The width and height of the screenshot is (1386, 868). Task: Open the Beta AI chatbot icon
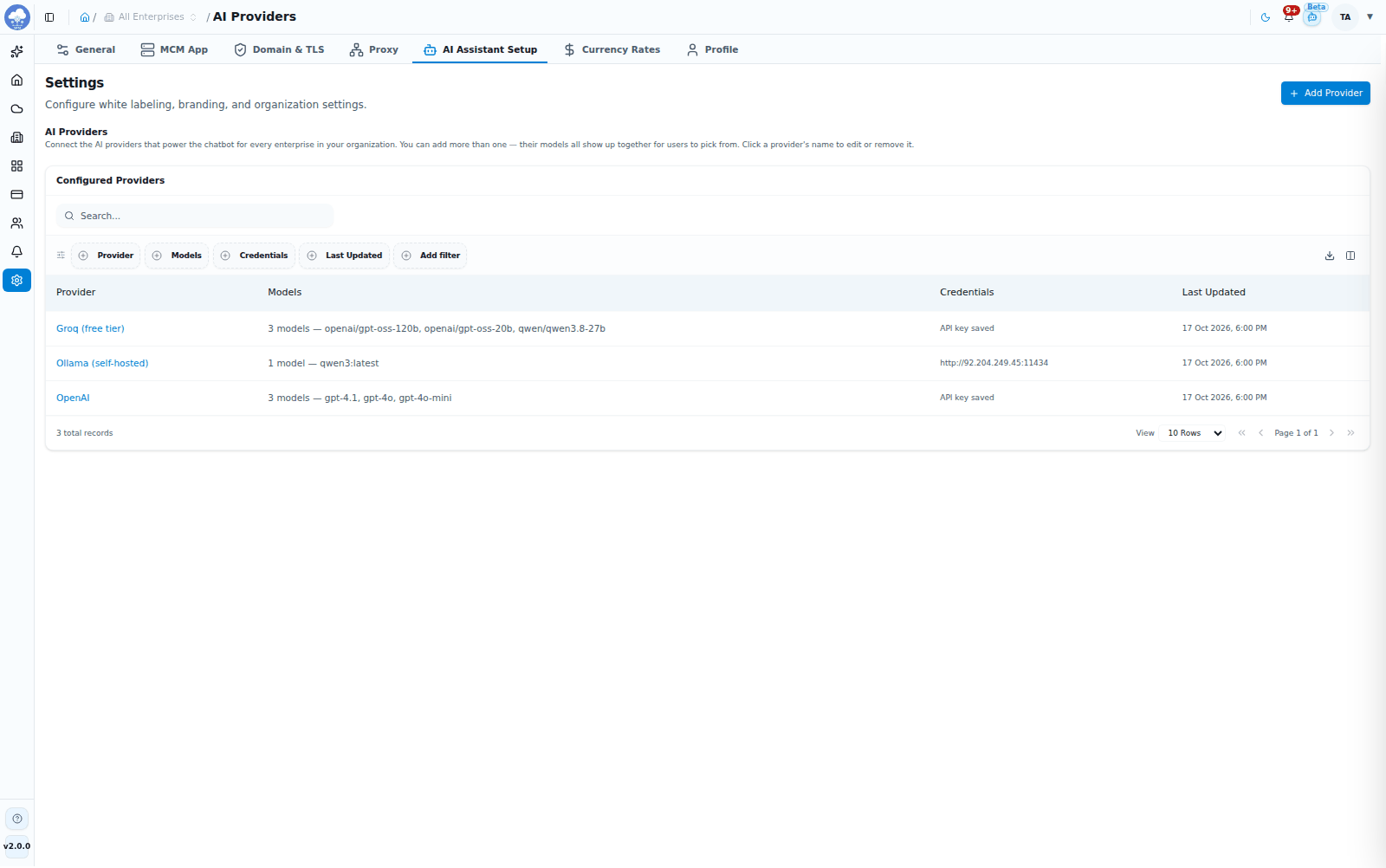(1313, 16)
